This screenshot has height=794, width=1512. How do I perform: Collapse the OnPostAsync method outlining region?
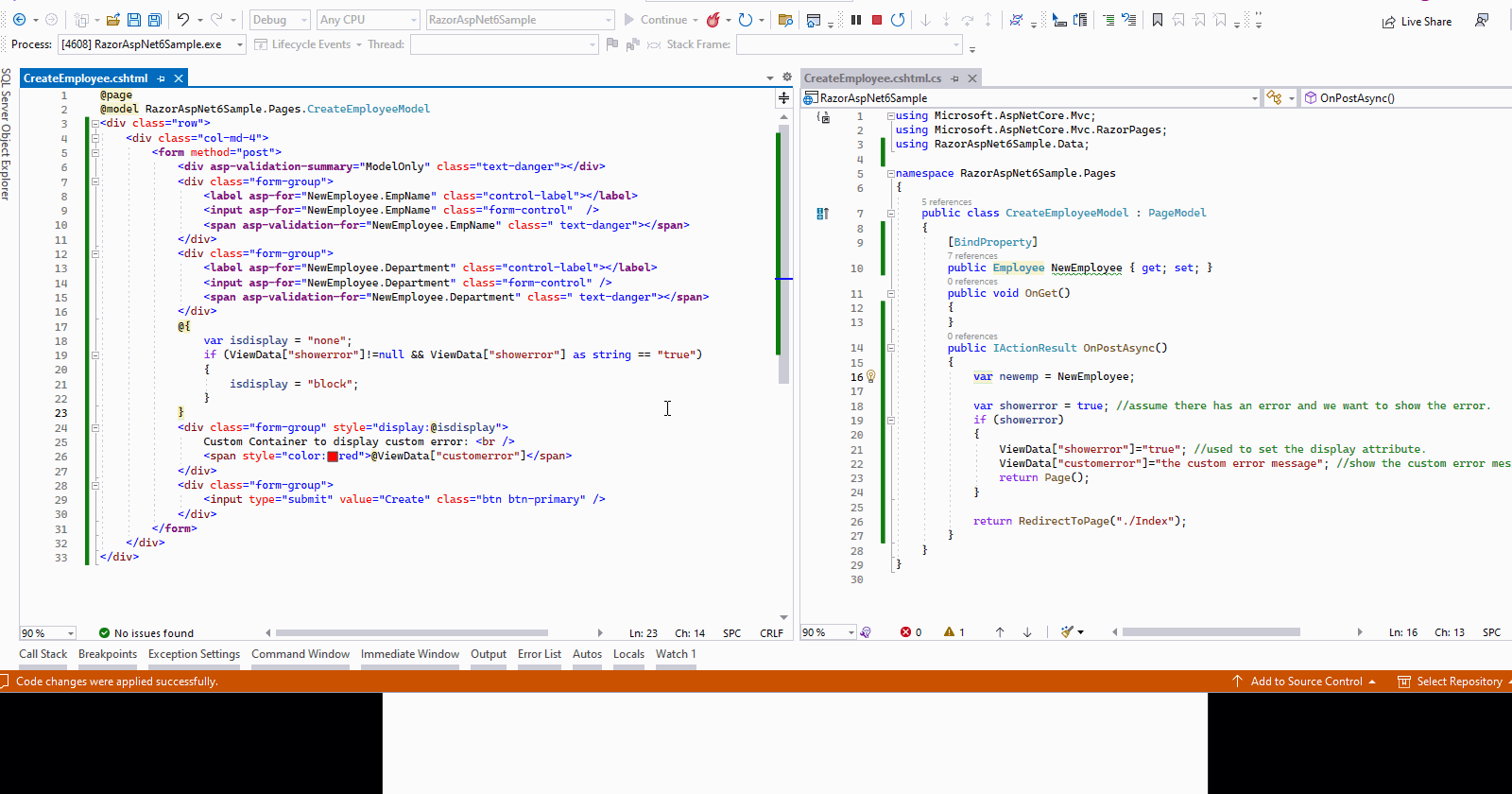[x=890, y=349]
